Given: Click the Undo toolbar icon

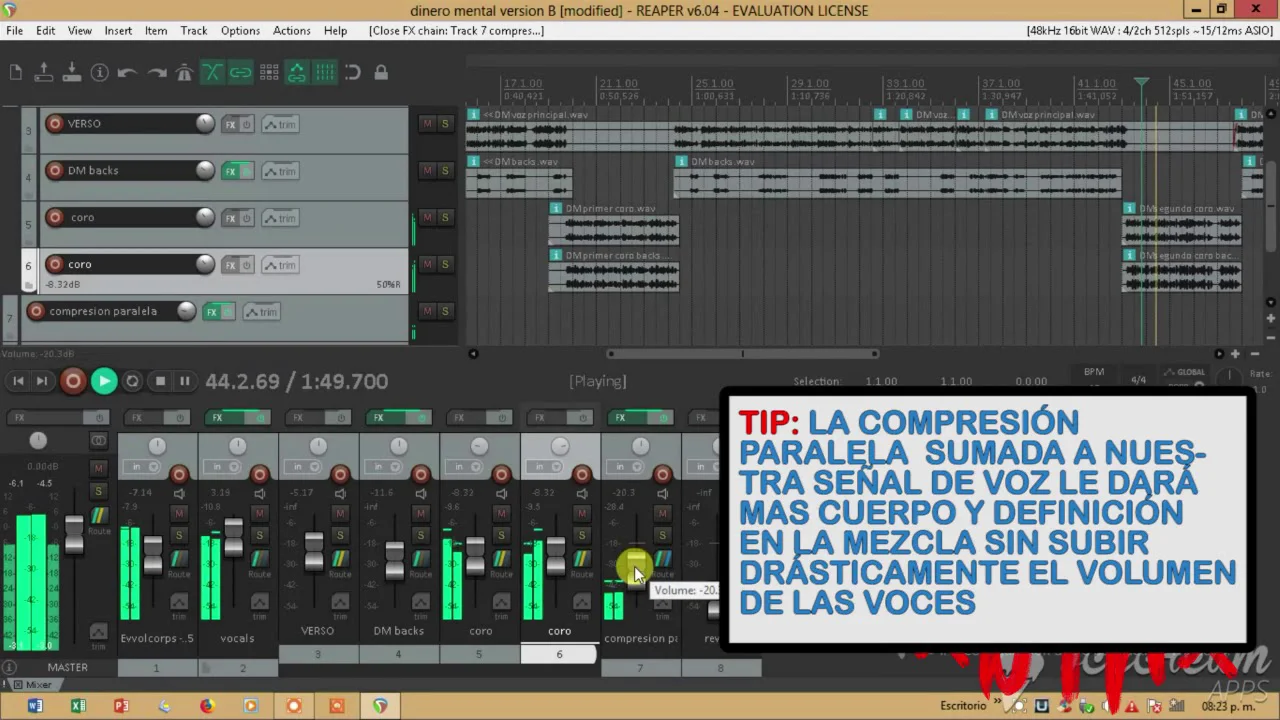Looking at the screenshot, I should click(128, 72).
